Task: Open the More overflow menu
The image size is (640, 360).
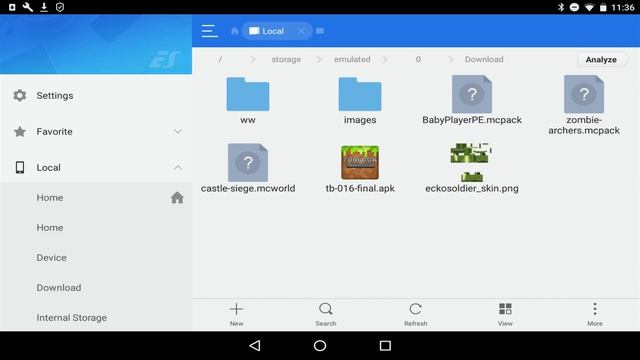Action: pos(595,313)
